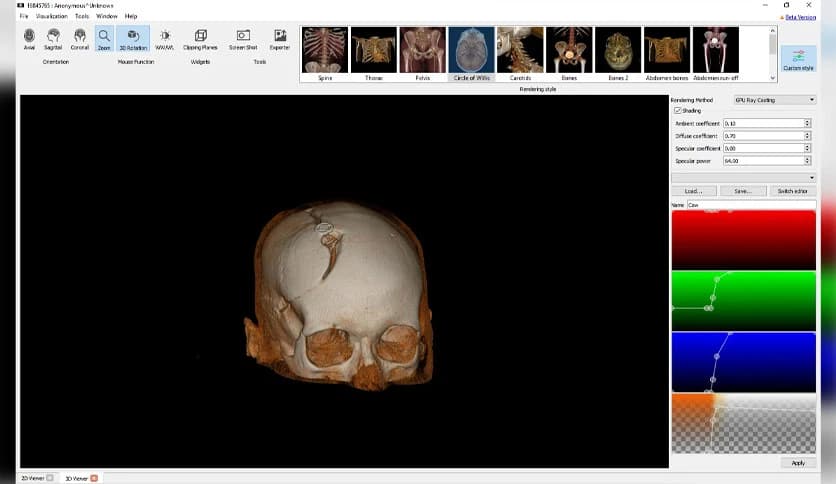This screenshot has height=484, width=836.
Task: Open the Exporter tool
Action: tap(280, 39)
